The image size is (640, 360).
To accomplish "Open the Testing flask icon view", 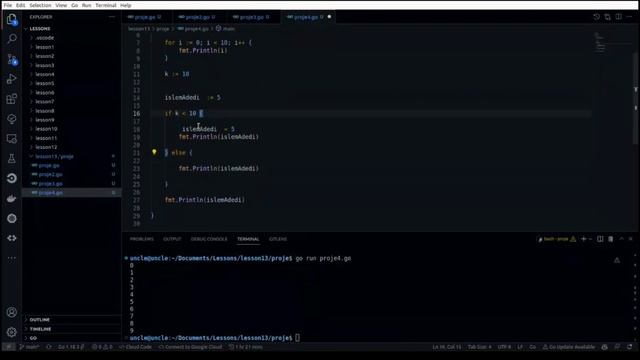I will pyautogui.click(x=12, y=159).
